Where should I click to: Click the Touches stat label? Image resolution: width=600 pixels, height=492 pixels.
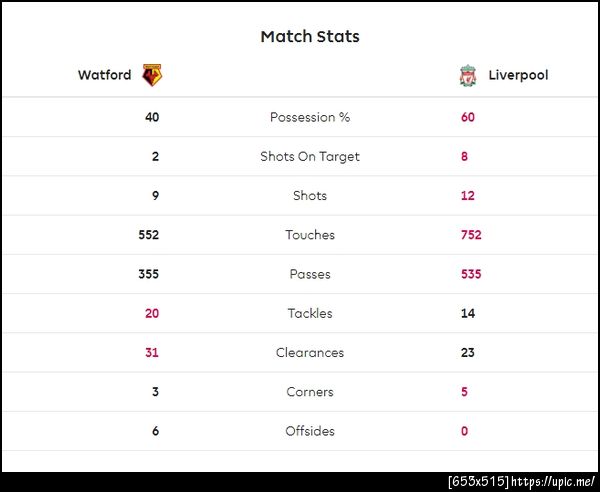coord(310,235)
